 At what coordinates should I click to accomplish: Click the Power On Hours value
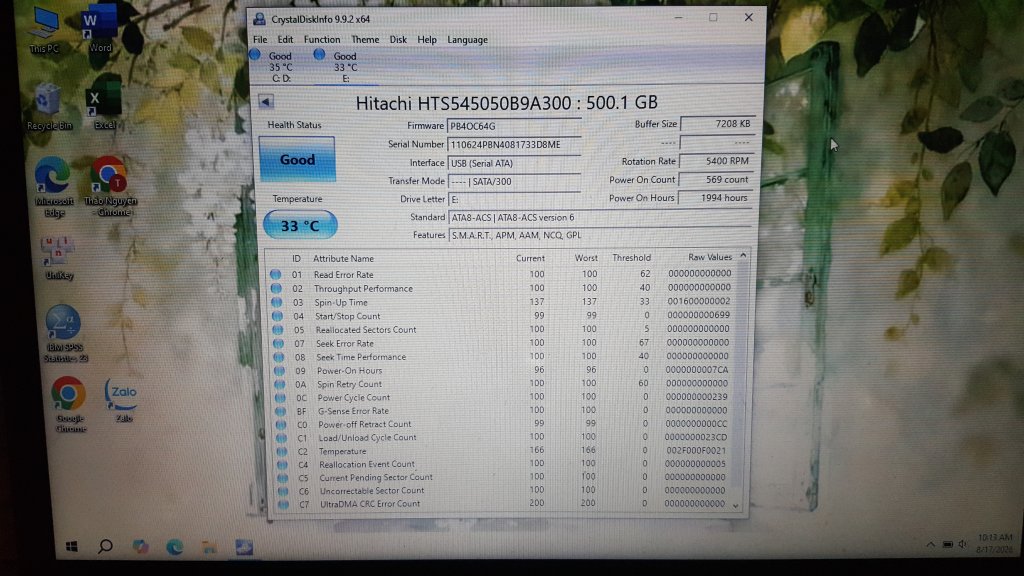pos(716,198)
